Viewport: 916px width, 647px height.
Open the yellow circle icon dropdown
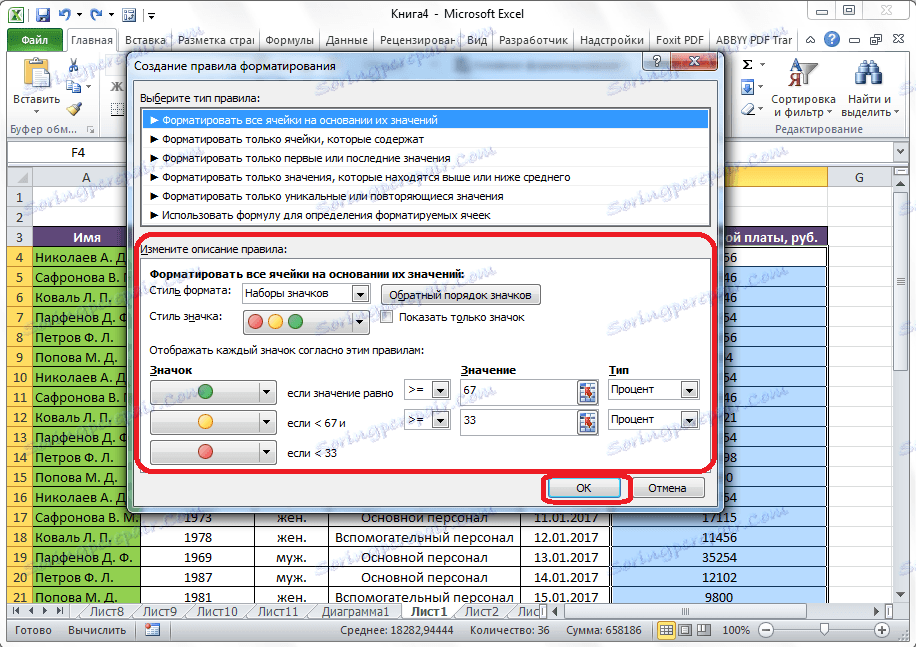point(266,422)
